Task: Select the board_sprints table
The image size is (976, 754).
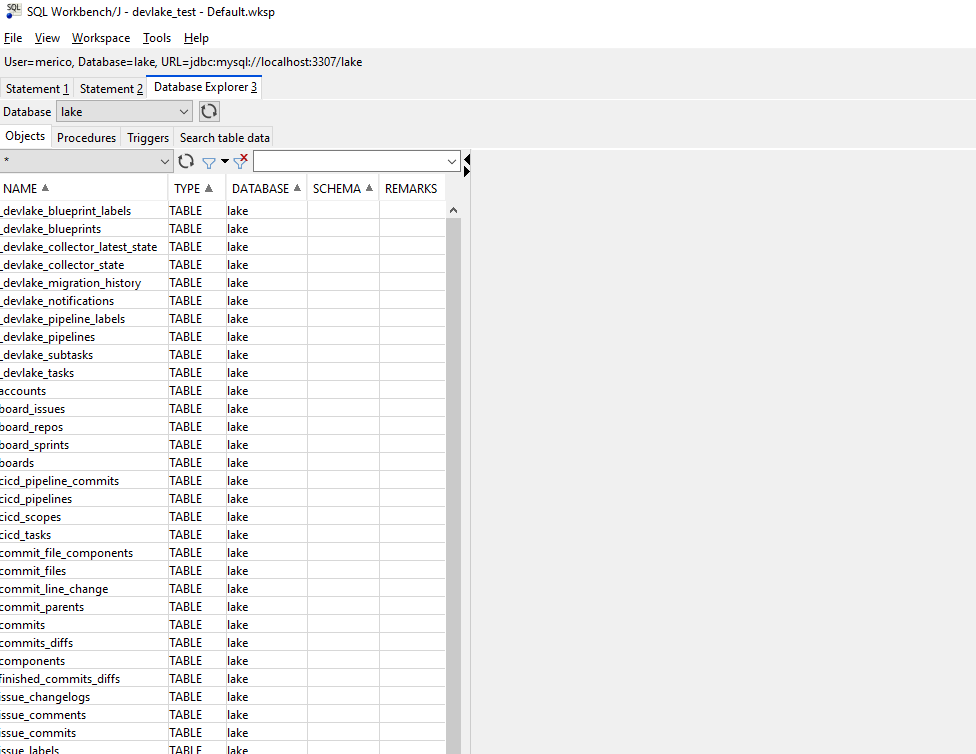Action: click(222, 445)
